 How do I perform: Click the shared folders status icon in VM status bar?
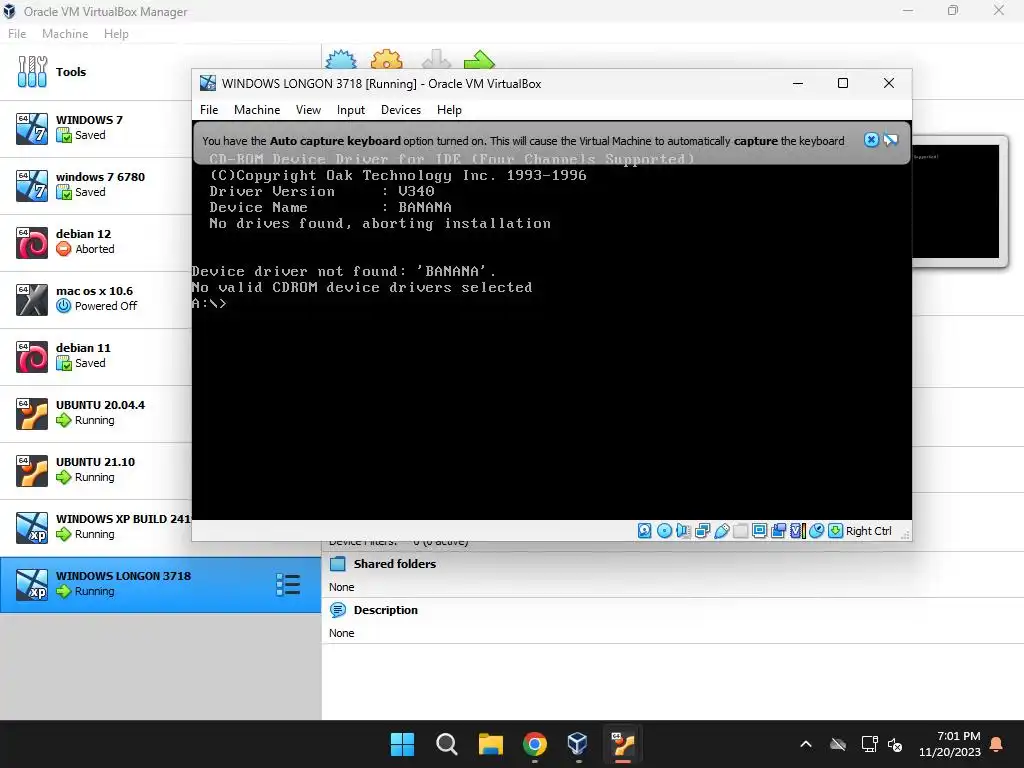click(741, 531)
